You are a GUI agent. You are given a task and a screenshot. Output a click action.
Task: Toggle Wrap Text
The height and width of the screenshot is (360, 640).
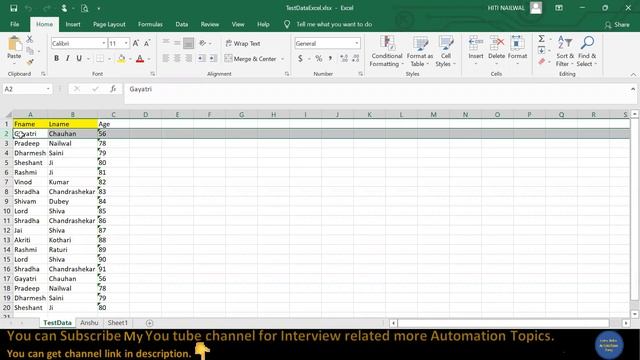pos(243,43)
